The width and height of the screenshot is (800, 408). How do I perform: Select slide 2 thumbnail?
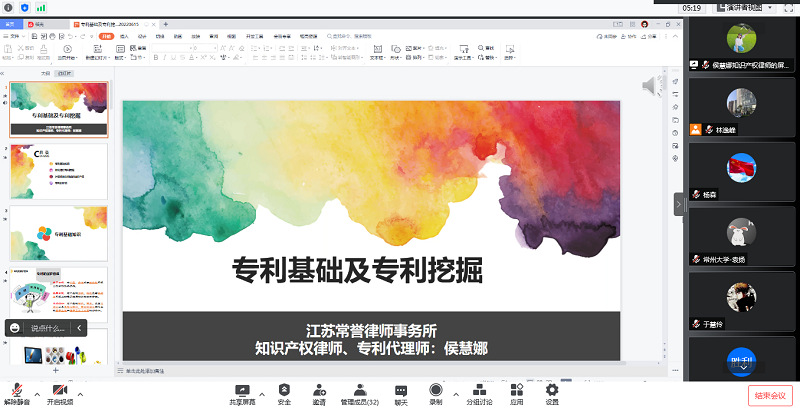click(59, 171)
